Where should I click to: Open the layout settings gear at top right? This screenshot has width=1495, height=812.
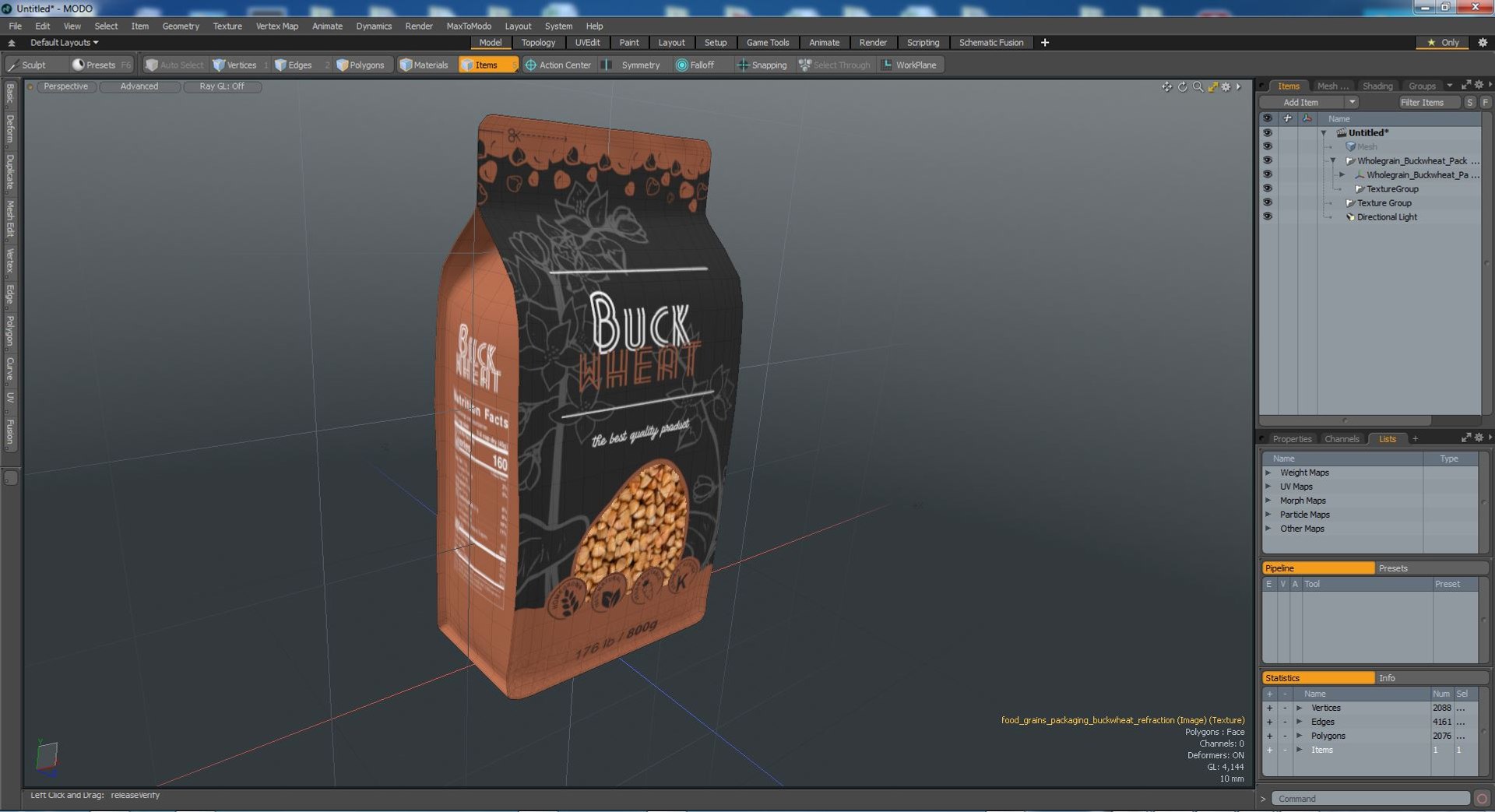click(x=1483, y=43)
